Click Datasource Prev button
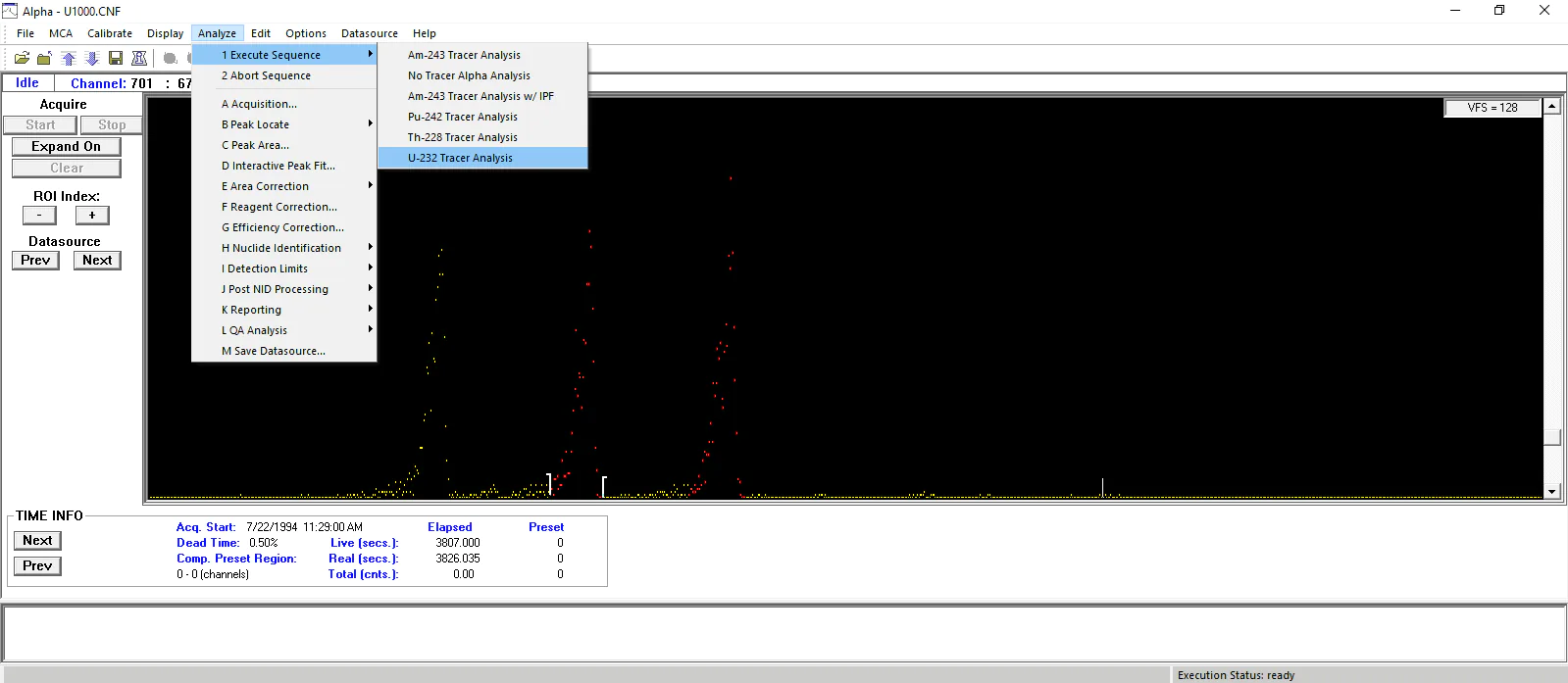The height and width of the screenshot is (683, 1568). click(35, 260)
